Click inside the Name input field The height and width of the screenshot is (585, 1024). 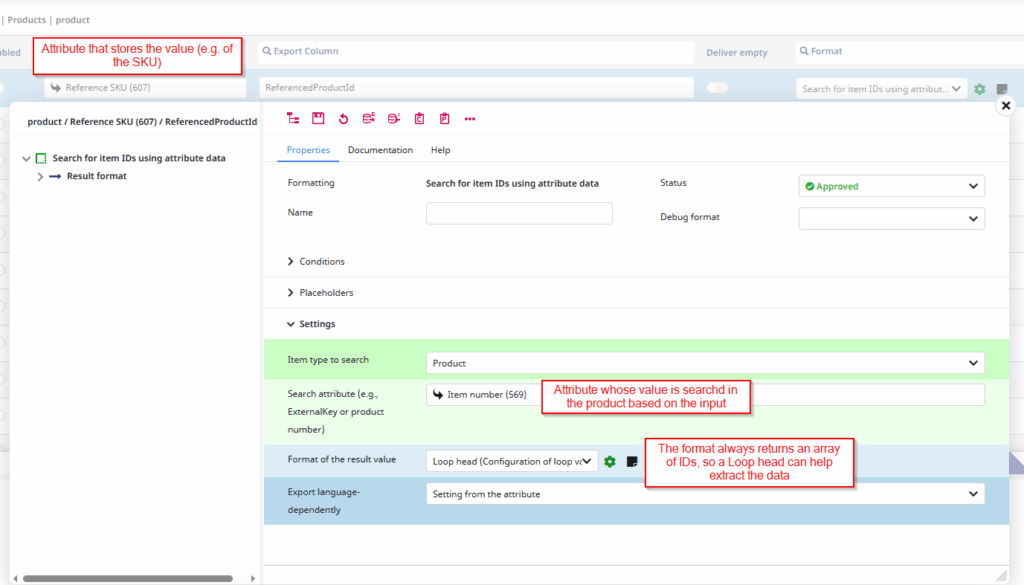tap(519, 213)
